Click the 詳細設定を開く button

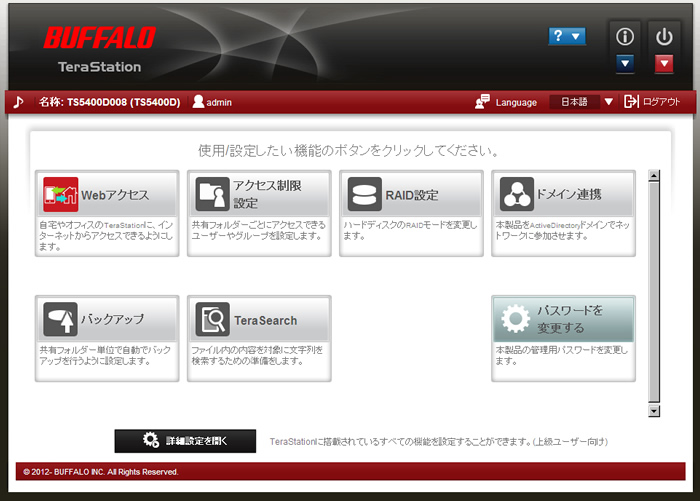(185, 441)
